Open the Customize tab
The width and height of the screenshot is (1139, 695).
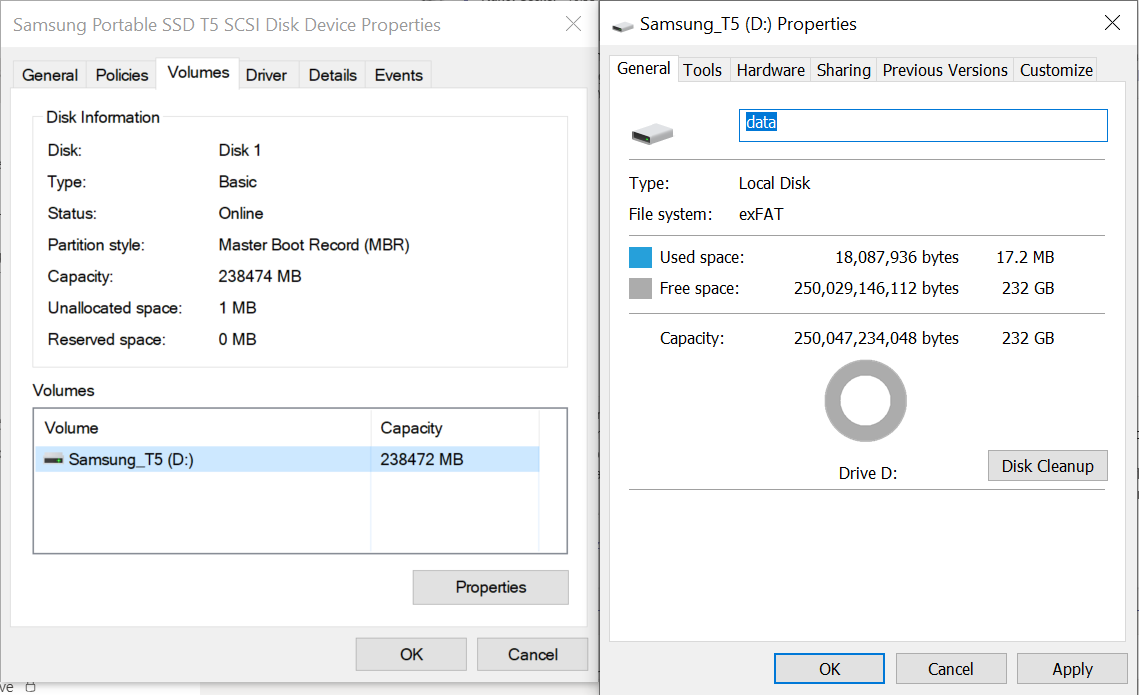coord(1056,70)
